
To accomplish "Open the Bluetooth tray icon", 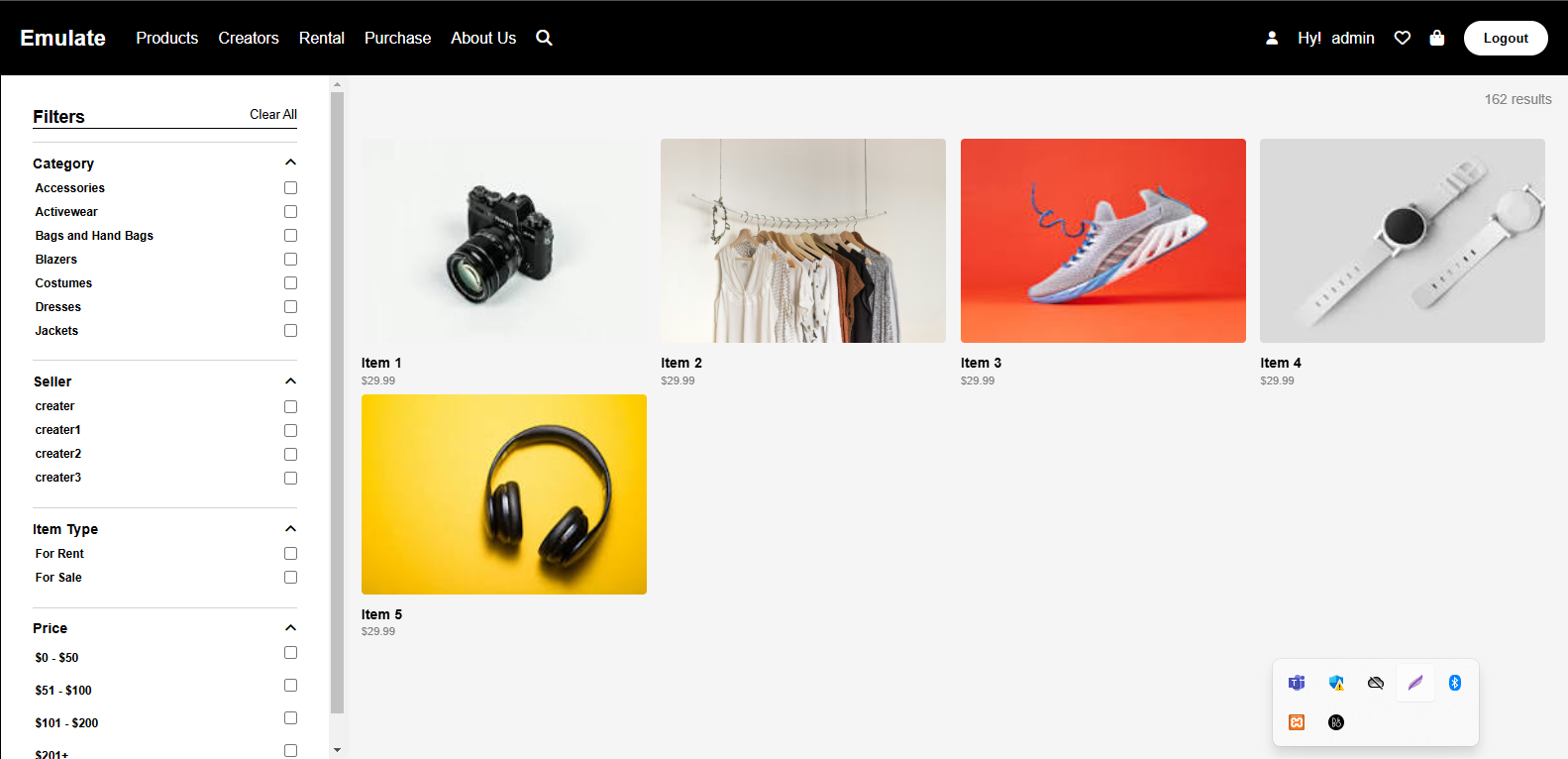I will [x=1454, y=683].
